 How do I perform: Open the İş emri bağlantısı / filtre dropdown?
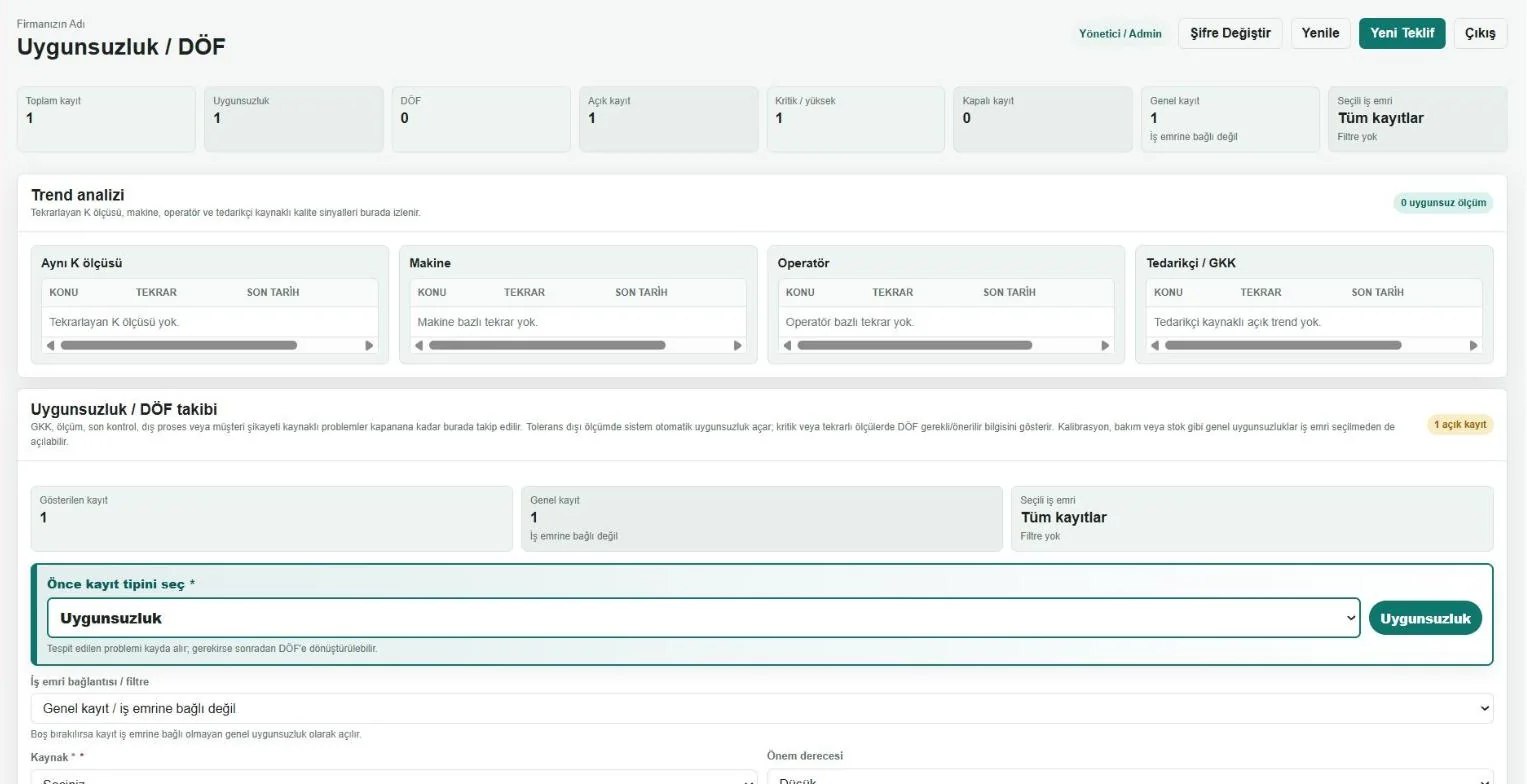click(762, 708)
